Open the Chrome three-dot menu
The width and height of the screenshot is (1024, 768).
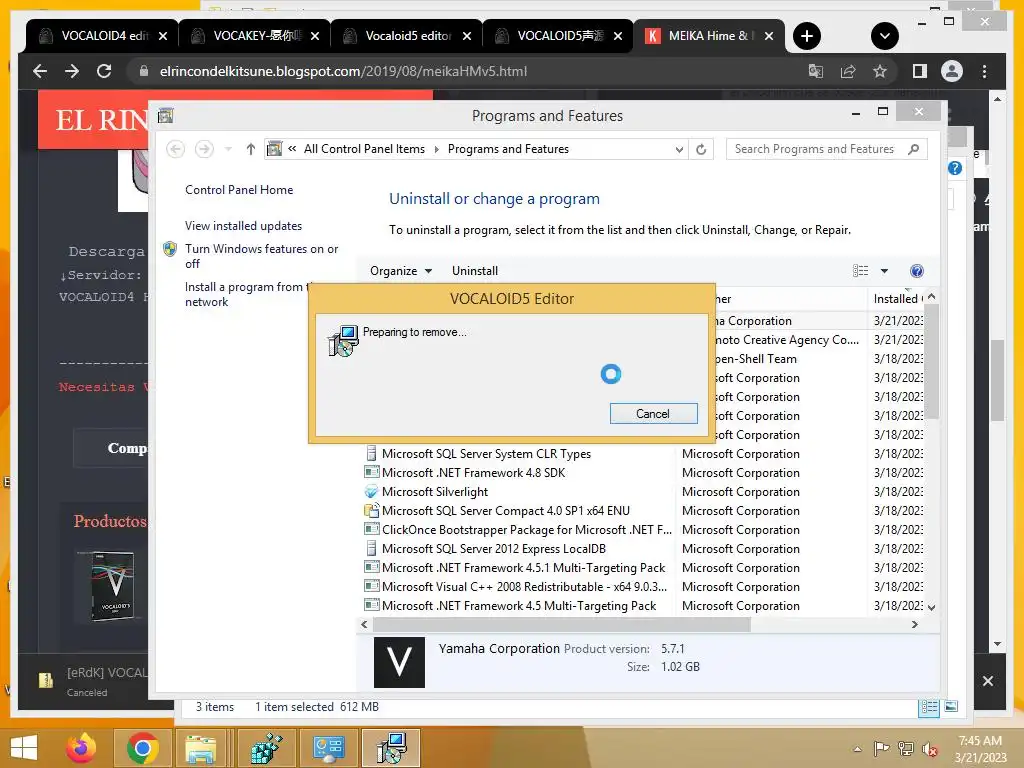984,71
